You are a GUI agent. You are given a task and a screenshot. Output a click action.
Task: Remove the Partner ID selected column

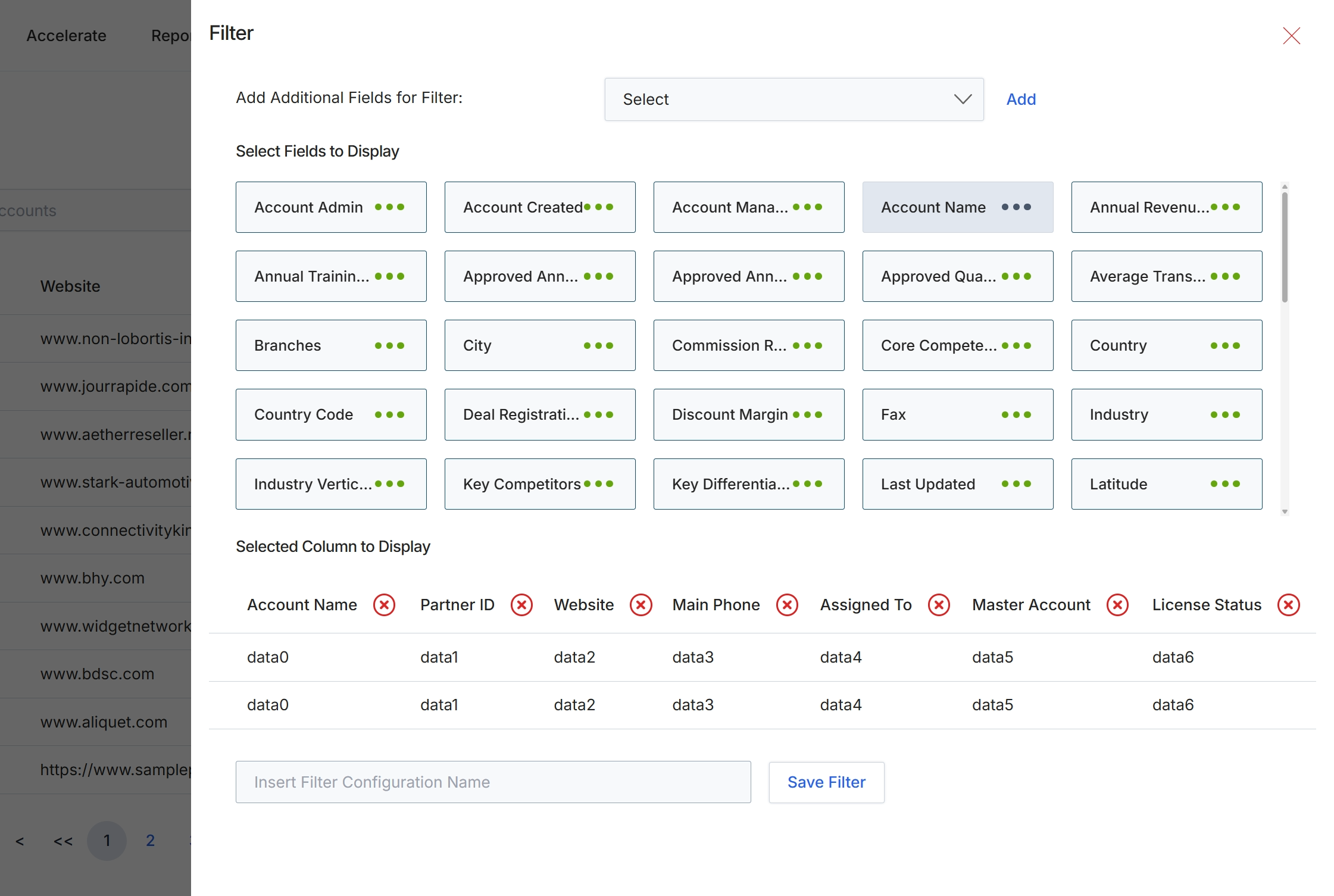[x=521, y=605]
